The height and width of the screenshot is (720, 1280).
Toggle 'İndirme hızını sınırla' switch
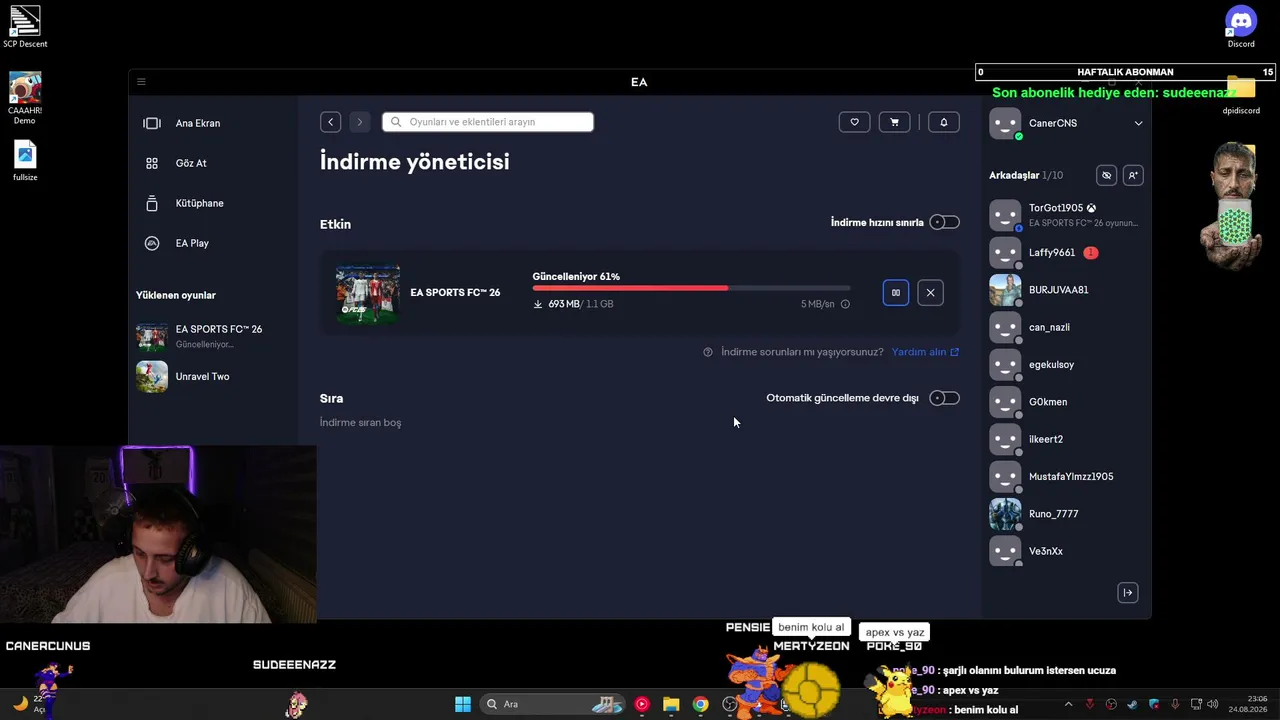click(944, 222)
